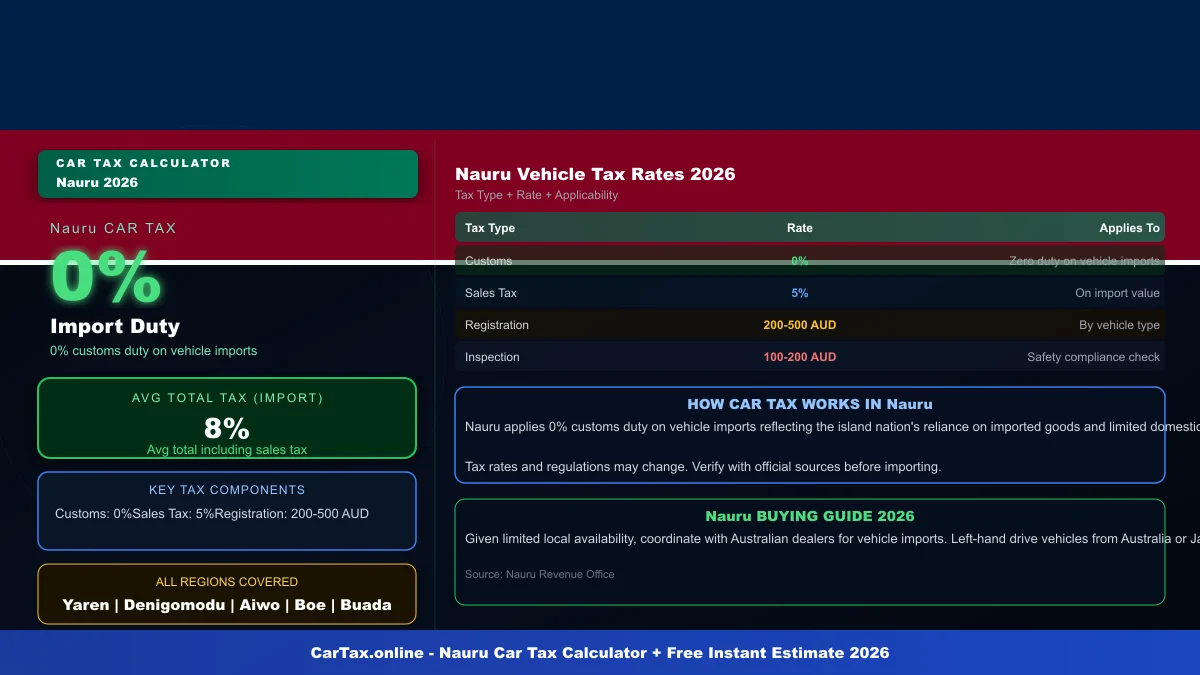Click the 0% rate in Customs row
The width and height of the screenshot is (1200, 675).
coord(800,261)
